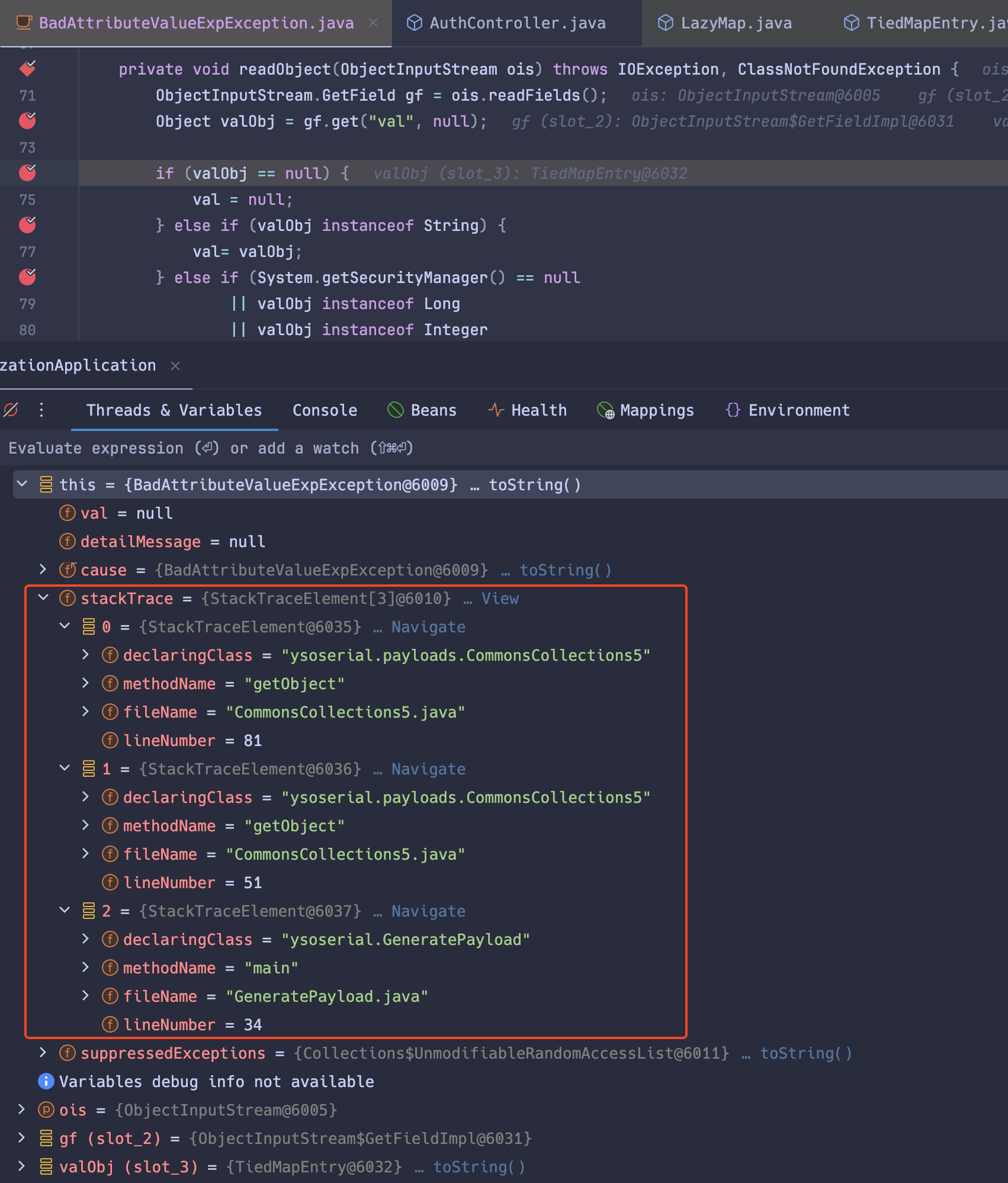Collapse stackTrace element 0
Screen dimensions: 1008x1183
click(64, 626)
